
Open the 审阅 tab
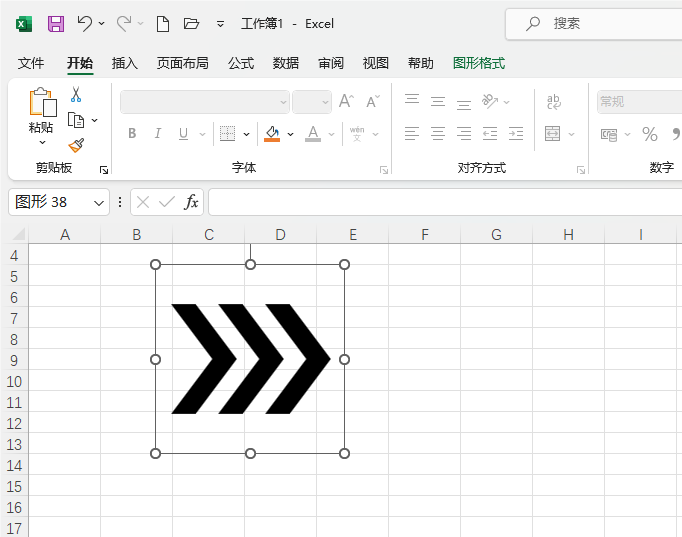tap(331, 63)
